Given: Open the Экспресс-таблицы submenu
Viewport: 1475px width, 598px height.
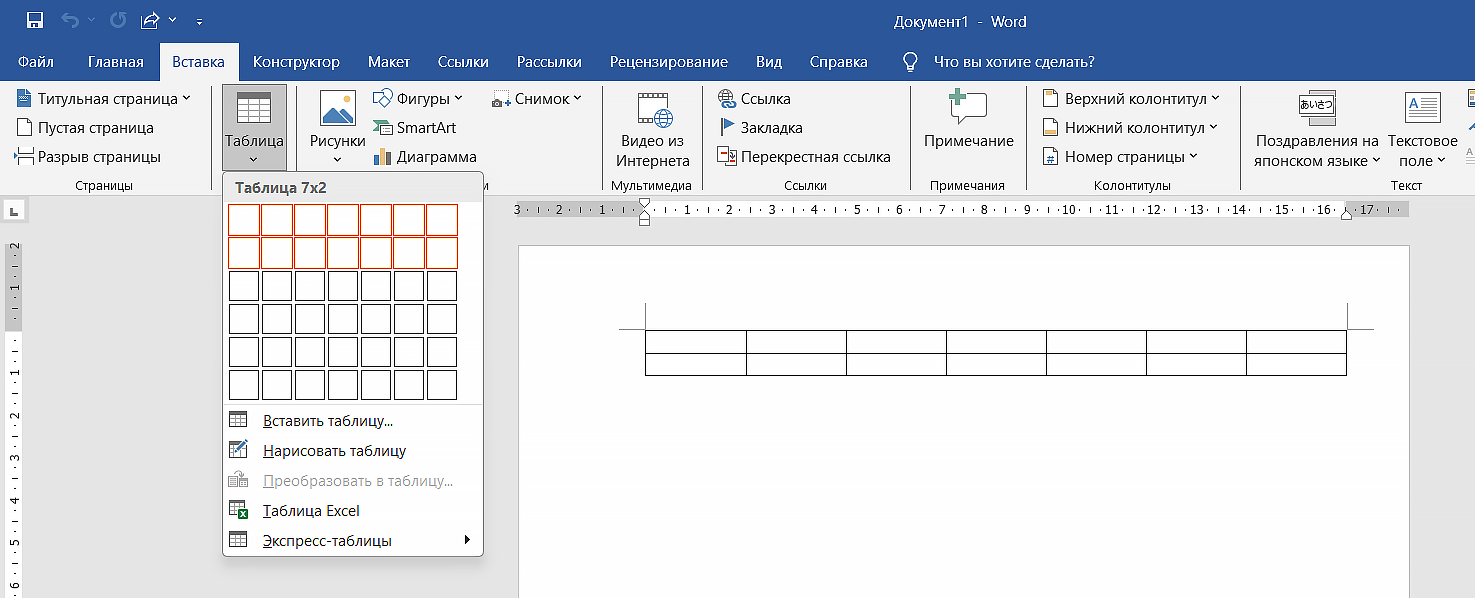Looking at the screenshot, I should 352,541.
